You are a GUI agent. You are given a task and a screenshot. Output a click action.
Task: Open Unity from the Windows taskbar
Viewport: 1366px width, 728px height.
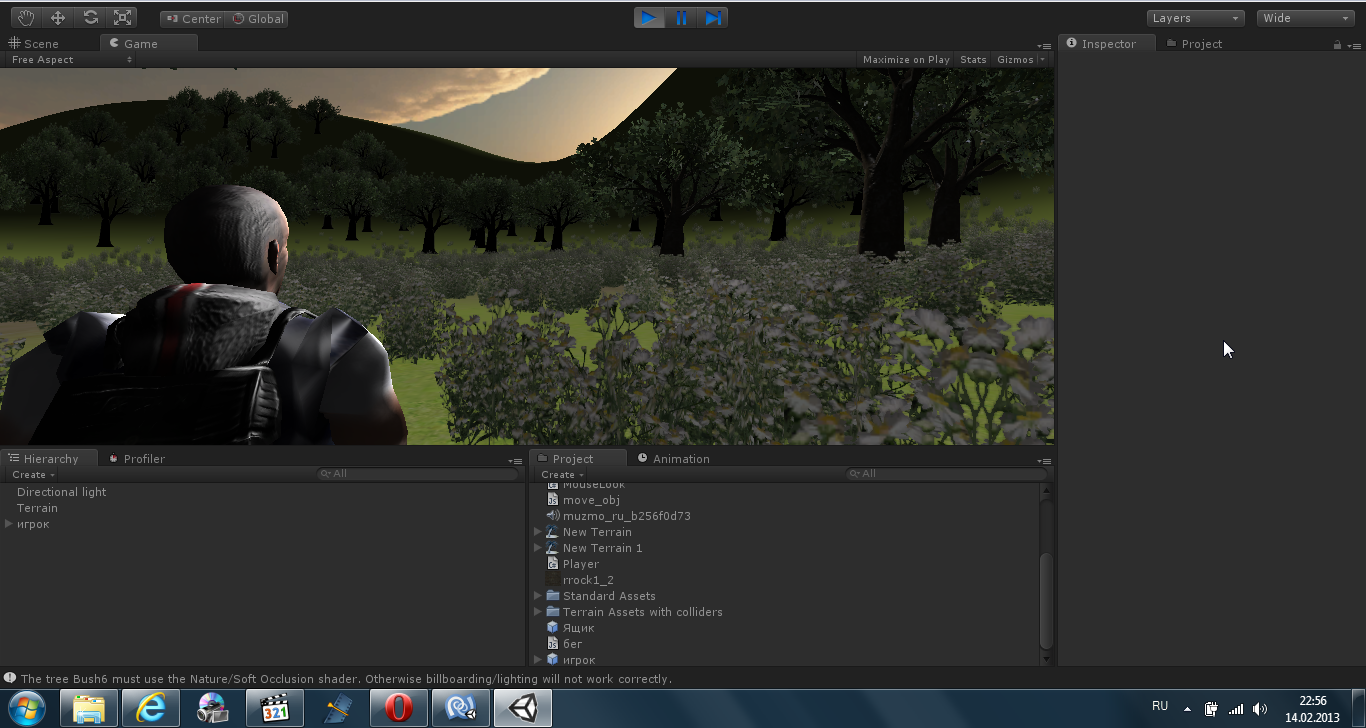pyautogui.click(x=522, y=709)
